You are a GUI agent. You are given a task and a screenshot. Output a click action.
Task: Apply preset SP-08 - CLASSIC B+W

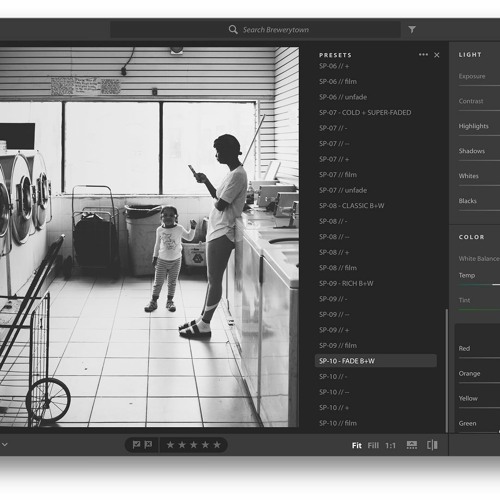352,206
